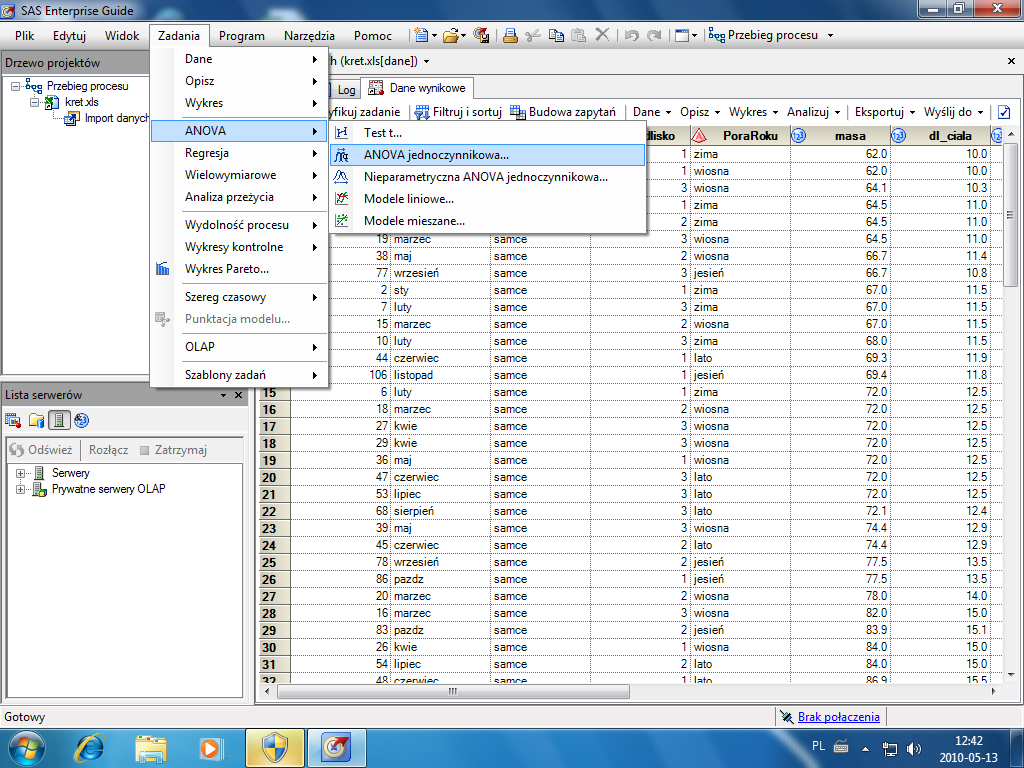Click the Budowa zapytań button
Image resolution: width=1024 pixels, height=768 pixels.
coord(563,112)
